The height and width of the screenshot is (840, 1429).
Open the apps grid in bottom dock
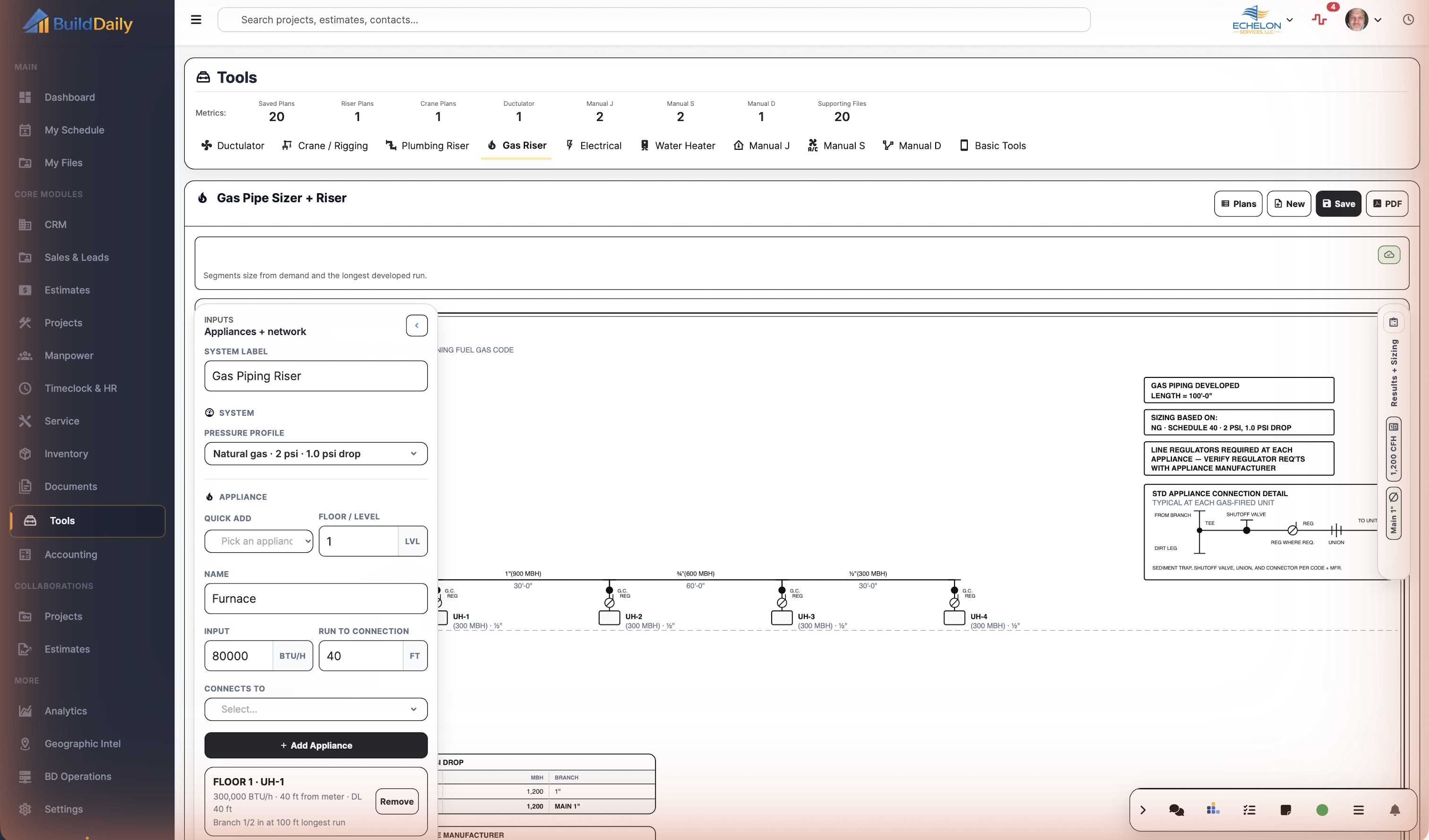pyautogui.click(x=1213, y=809)
